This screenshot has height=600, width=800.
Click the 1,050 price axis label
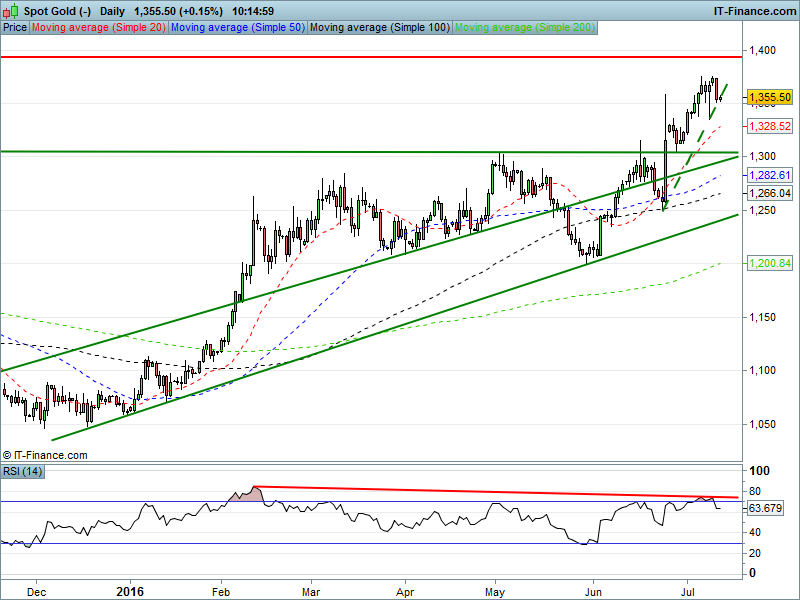click(x=762, y=424)
